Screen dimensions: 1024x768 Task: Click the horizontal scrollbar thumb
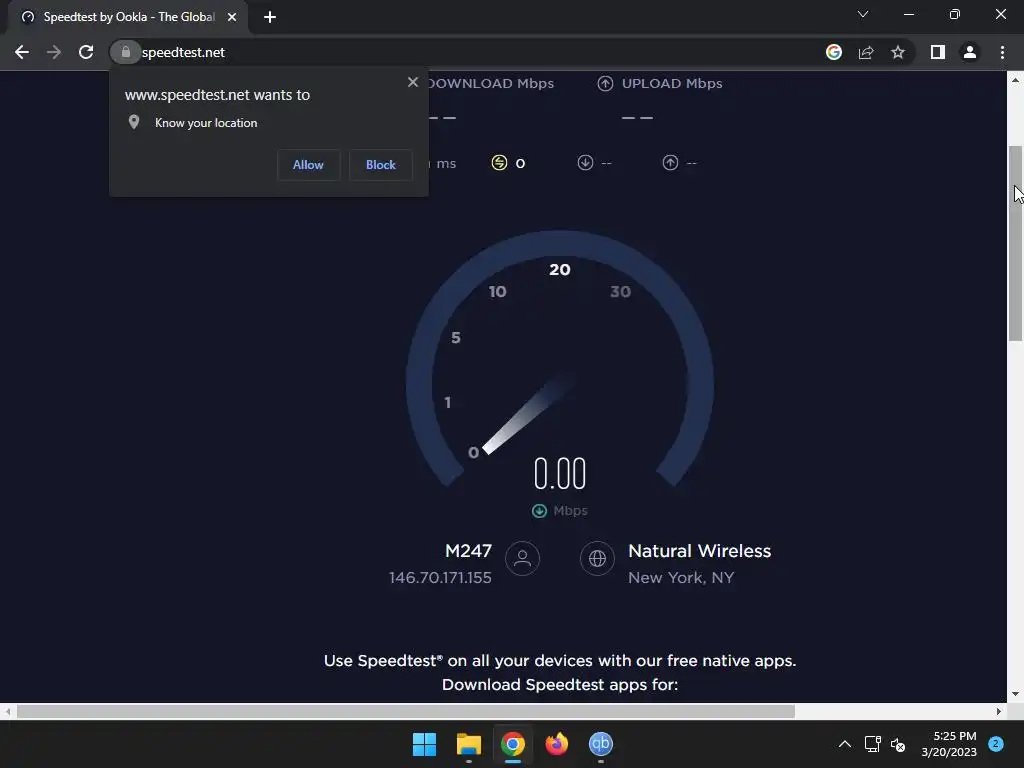(x=406, y=711)
